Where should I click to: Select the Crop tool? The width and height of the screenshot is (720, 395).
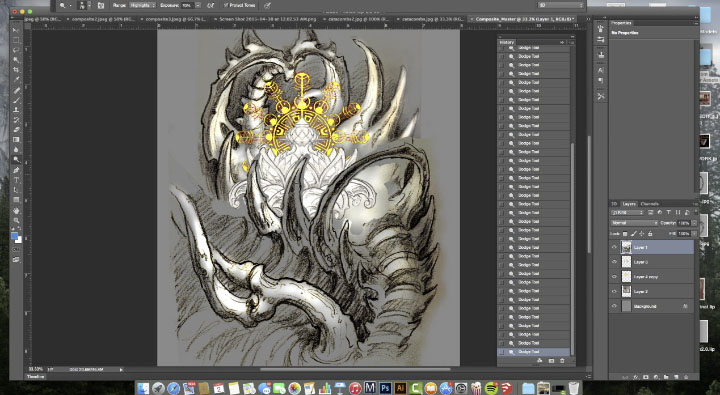[16, 70]
